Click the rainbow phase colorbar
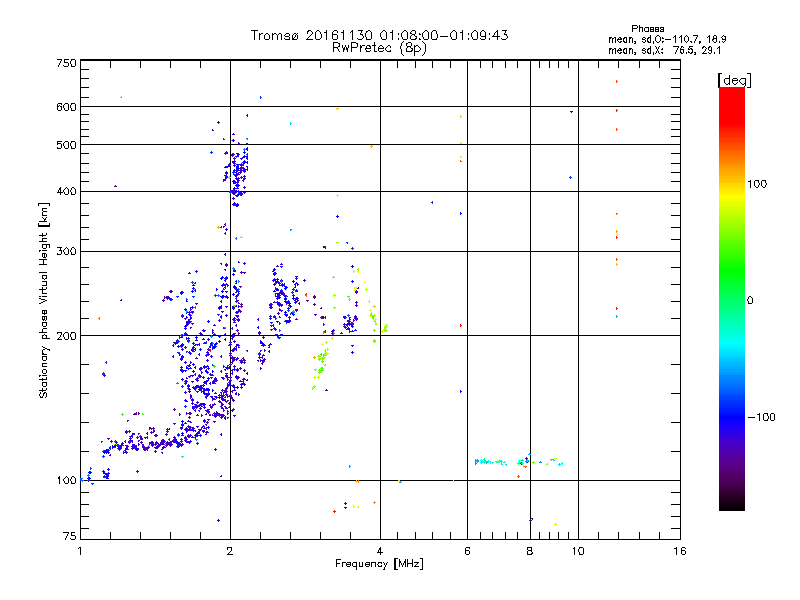The width and height of the screenshot is (800, 600). (732, 298)
